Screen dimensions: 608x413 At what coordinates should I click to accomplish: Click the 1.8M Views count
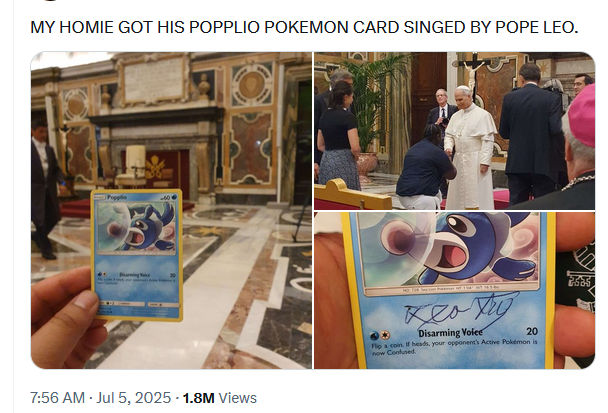pos(220,398)
